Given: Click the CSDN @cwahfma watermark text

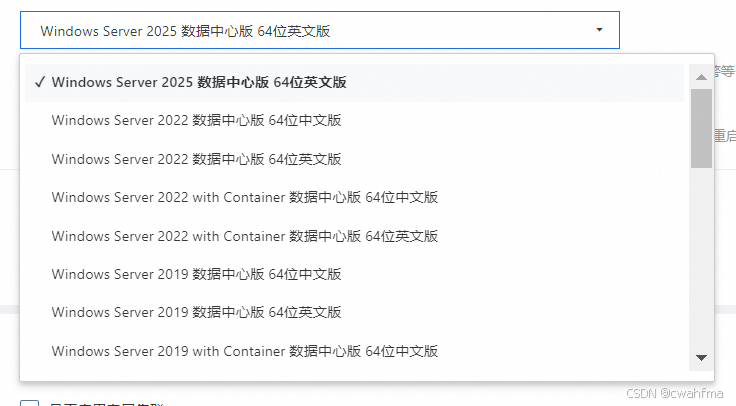Looking at the screenshot, I should pyautogui.click(x=675, y=393).
